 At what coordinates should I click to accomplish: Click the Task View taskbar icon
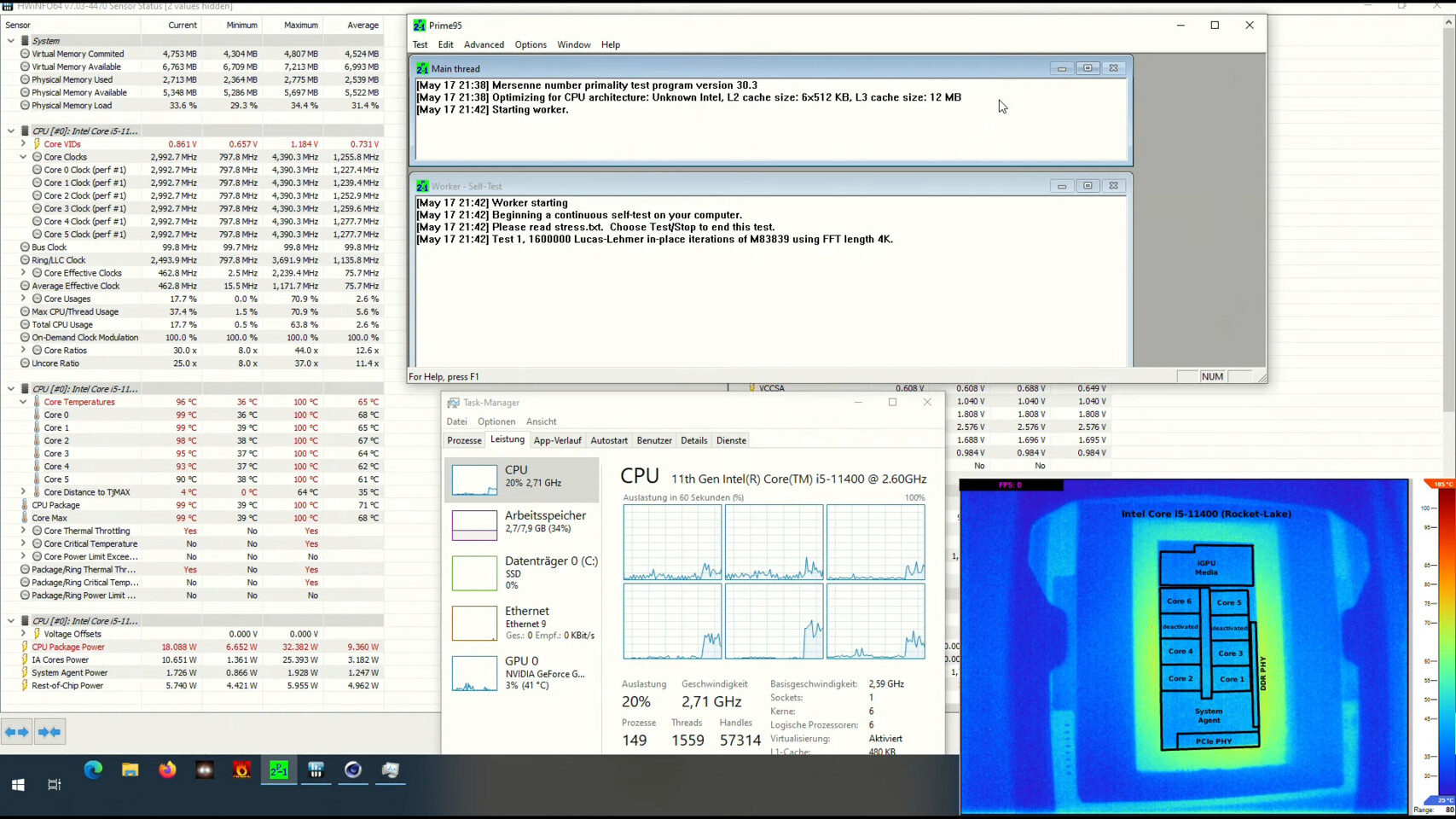pyautogui.click(x=55, y=784)
